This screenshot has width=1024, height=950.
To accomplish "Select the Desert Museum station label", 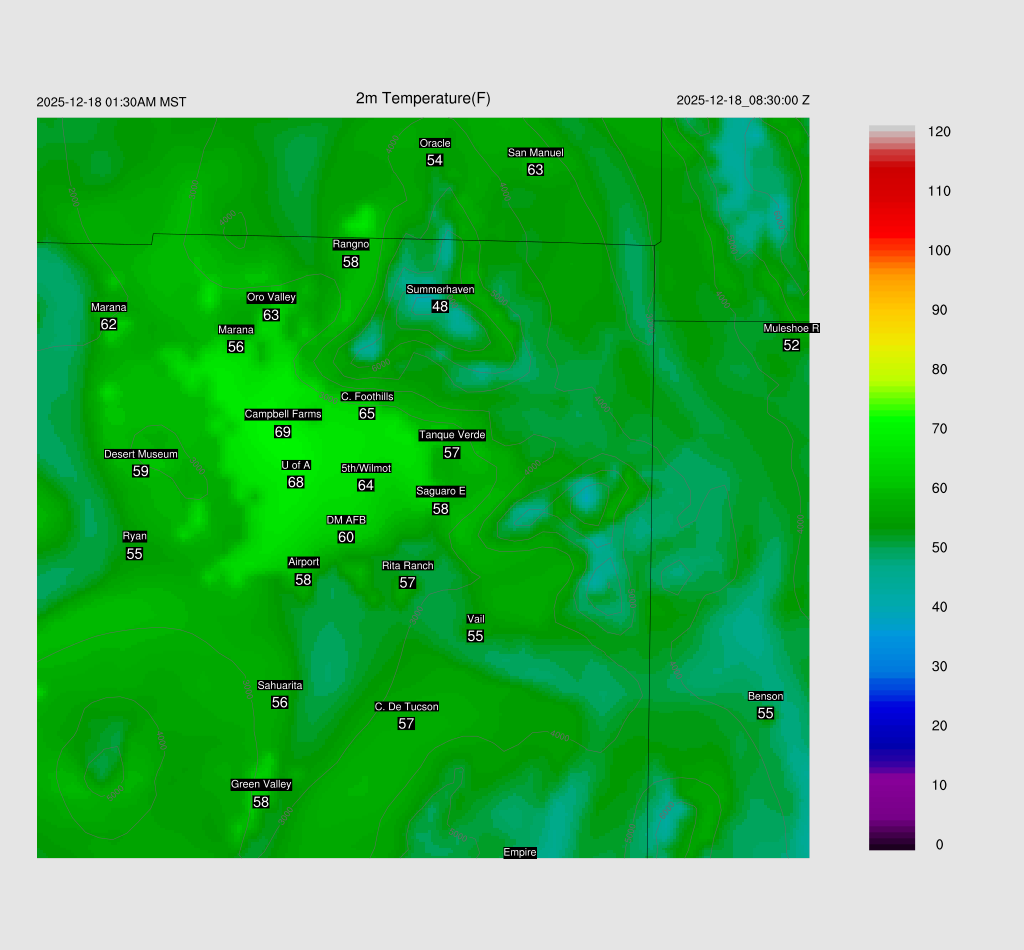I will [x=141, y=454].
